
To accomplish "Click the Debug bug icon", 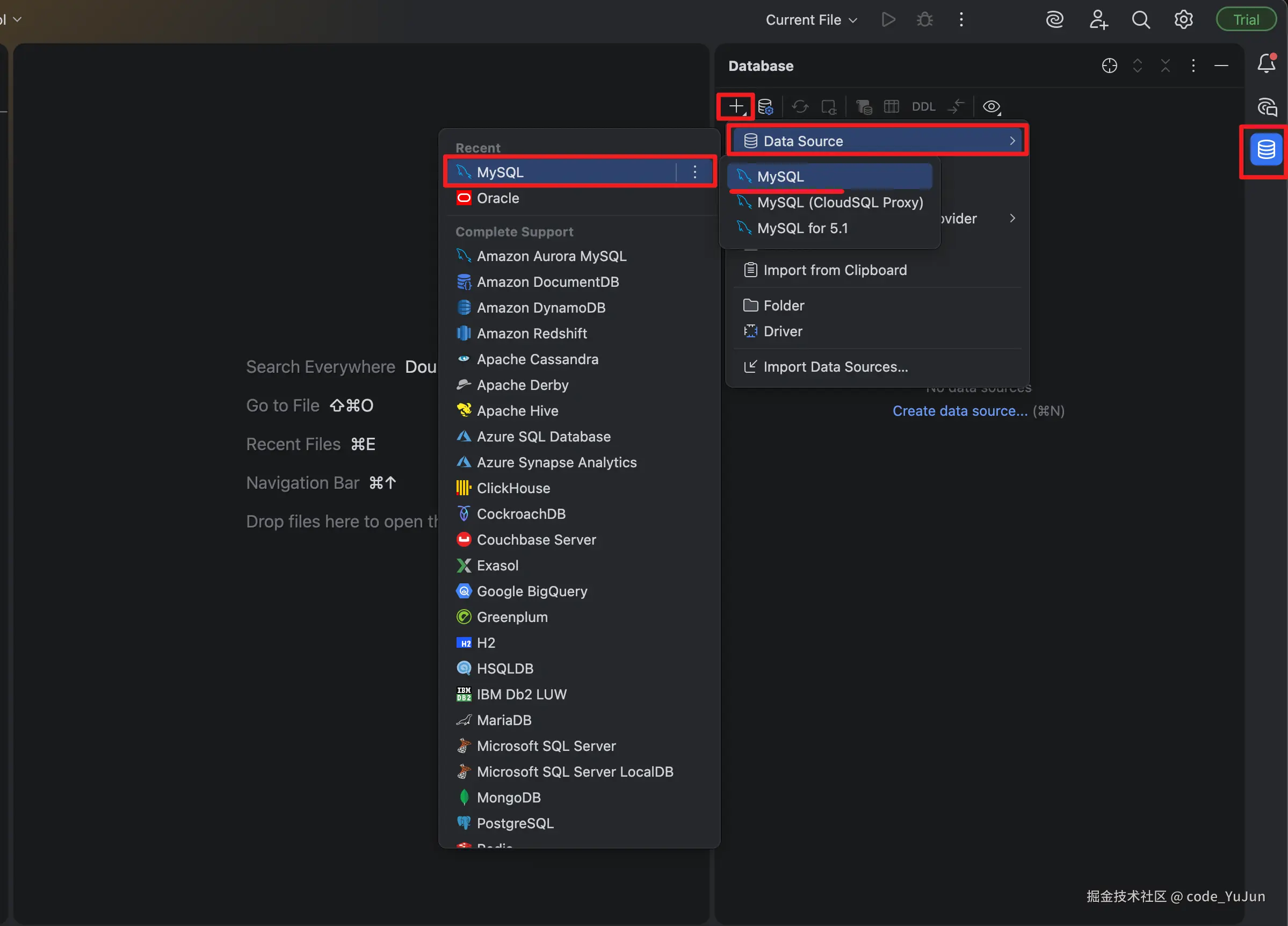I will [x=924, y=20].
